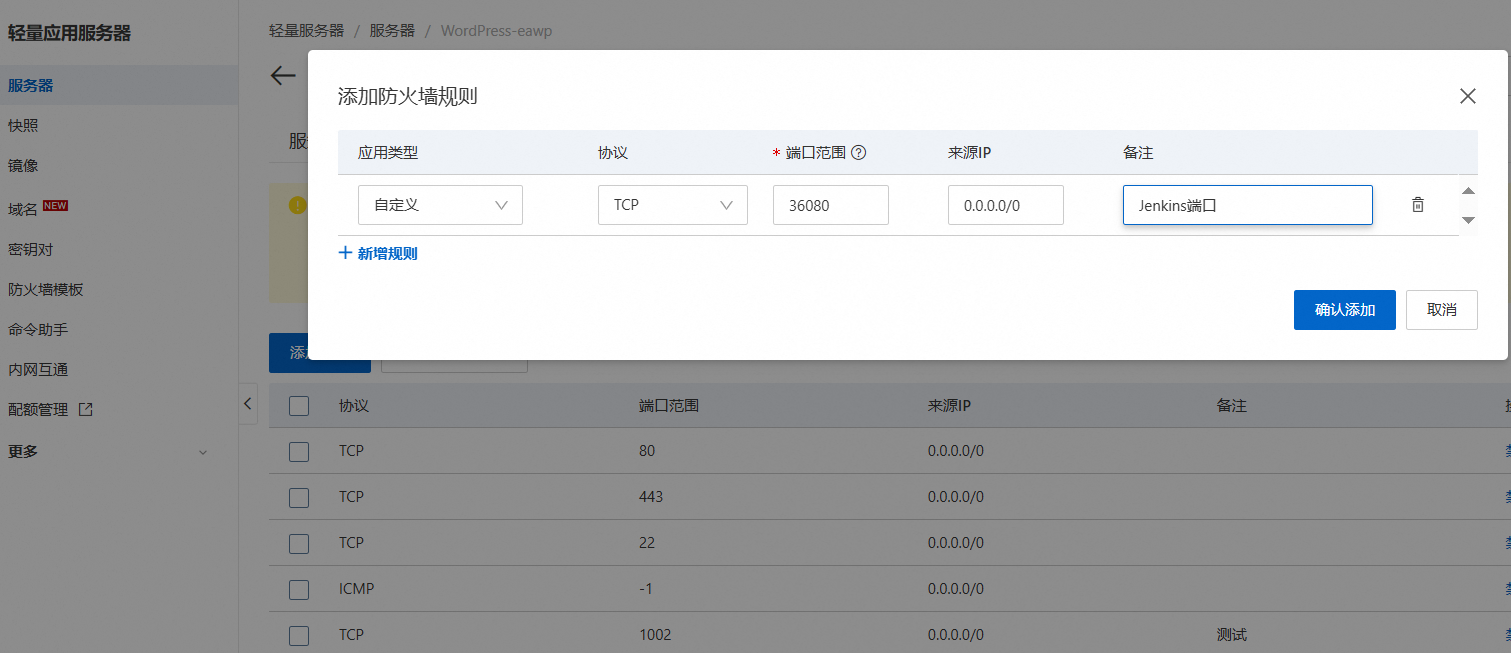1511x653 pixels.
Task: Open the 端口范围 help tooltip icon
Action: 858,153
